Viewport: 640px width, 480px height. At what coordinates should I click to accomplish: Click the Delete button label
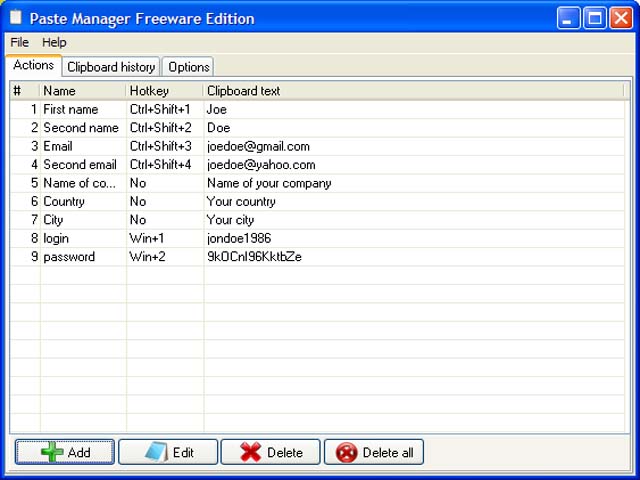(x=285, y=452)
